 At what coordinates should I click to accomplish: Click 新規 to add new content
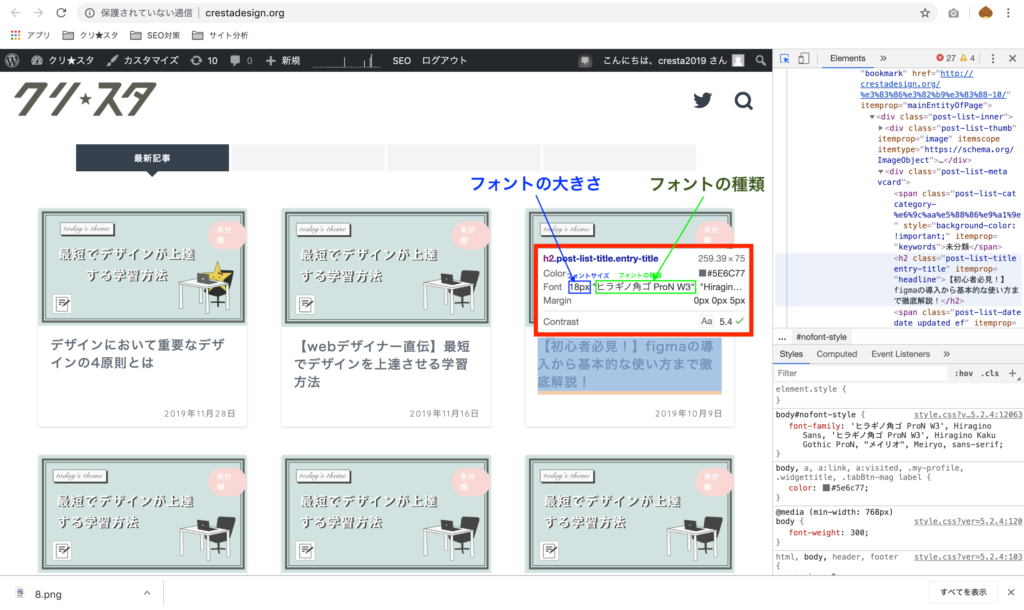[x=283, y=61]
